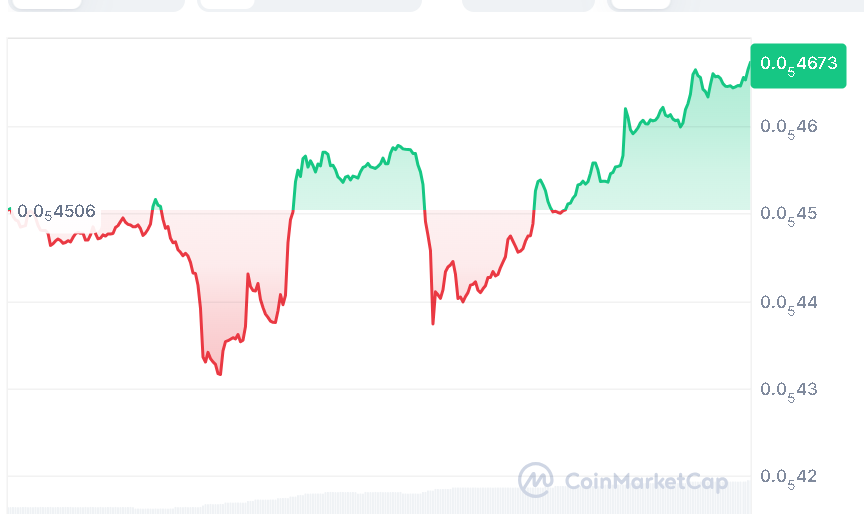Click the green starting dot of the chart line
Image resolution: width=864 pixels, height=514 pixels.
pyautogui.click(x=10, y=209)
